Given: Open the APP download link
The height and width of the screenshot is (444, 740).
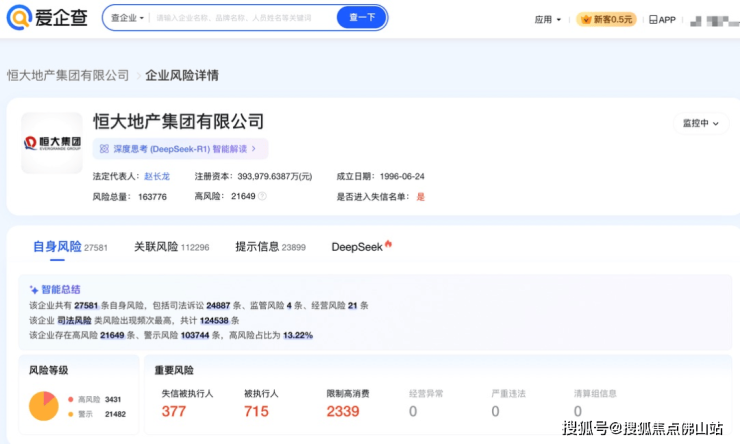Looking at the screenshot, I should pos(662,19).
